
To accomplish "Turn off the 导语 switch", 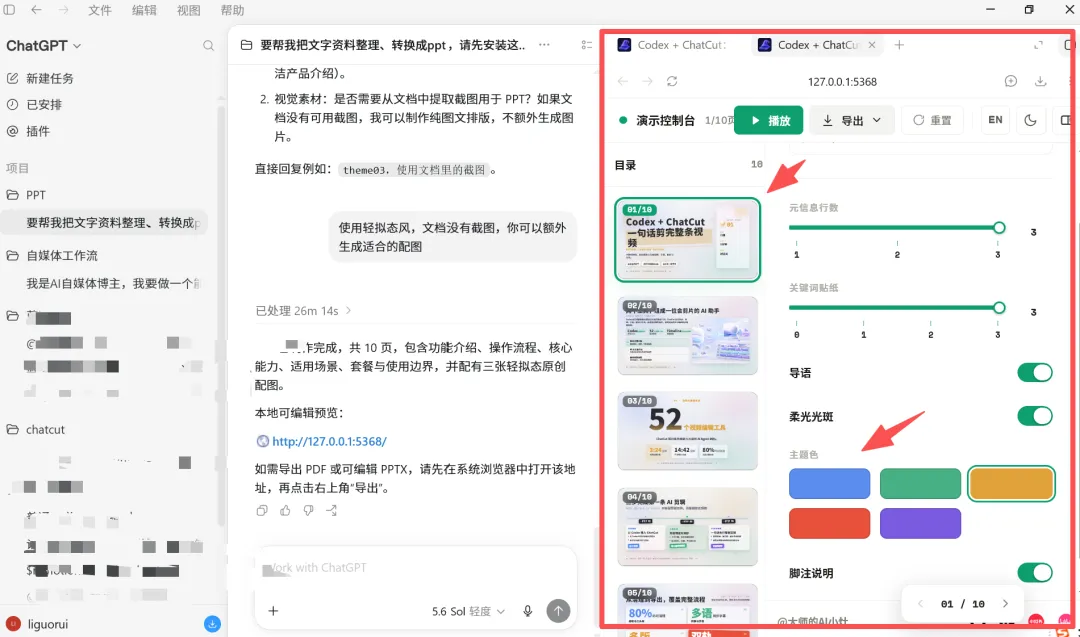I will (x=1035, y=373).
